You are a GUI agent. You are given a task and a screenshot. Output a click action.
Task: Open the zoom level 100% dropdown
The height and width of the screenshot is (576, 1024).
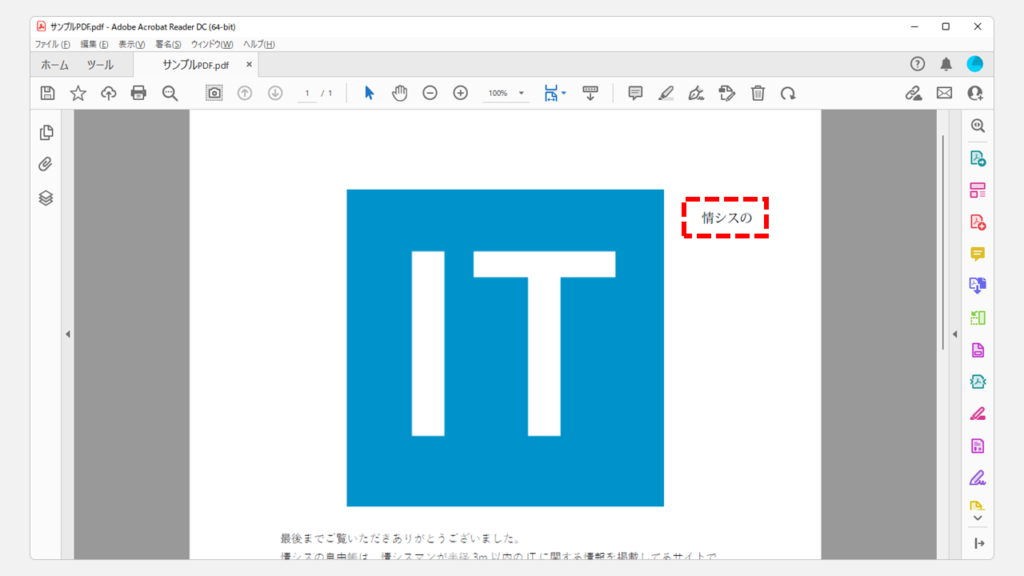[506, 93]
